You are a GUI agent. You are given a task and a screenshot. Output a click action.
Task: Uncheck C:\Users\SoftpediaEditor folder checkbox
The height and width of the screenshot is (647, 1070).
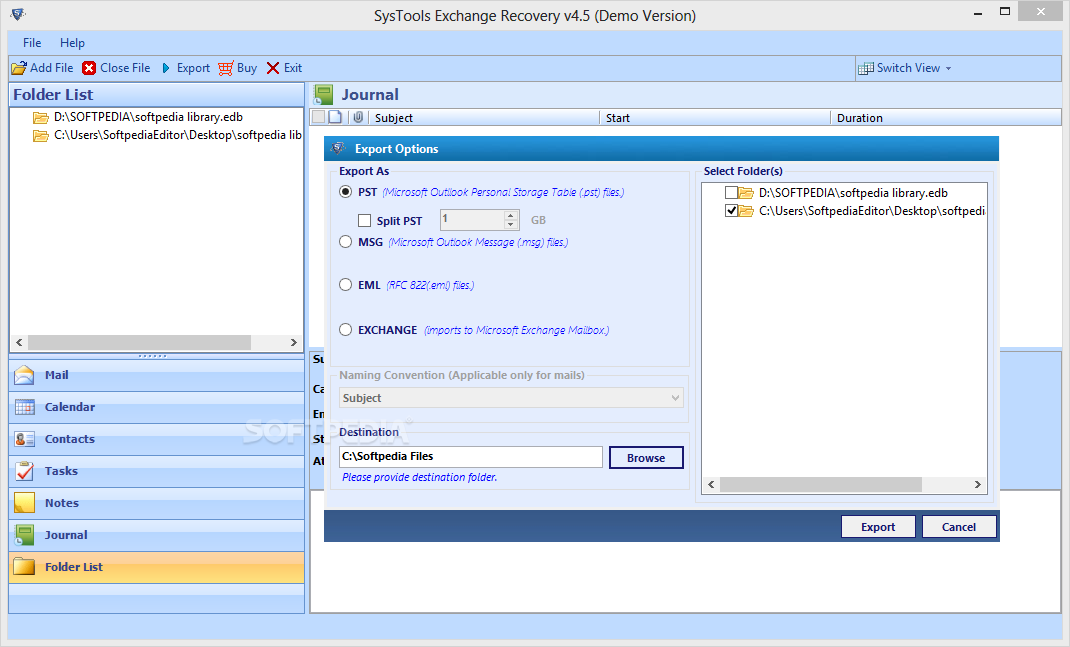(x=731, y=211)
